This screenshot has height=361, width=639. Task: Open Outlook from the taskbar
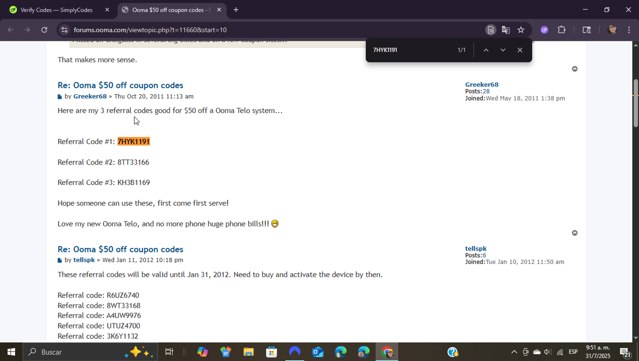317,352
